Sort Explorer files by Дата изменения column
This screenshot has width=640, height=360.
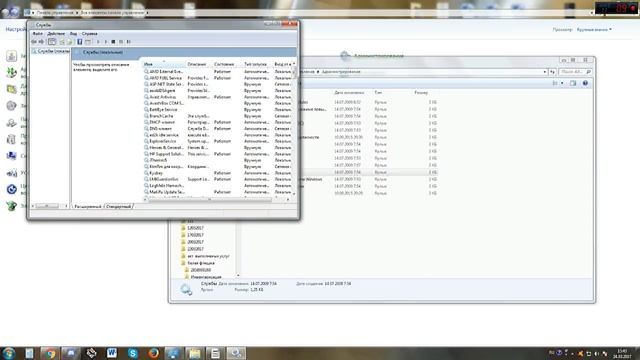(x=349, y=93)
